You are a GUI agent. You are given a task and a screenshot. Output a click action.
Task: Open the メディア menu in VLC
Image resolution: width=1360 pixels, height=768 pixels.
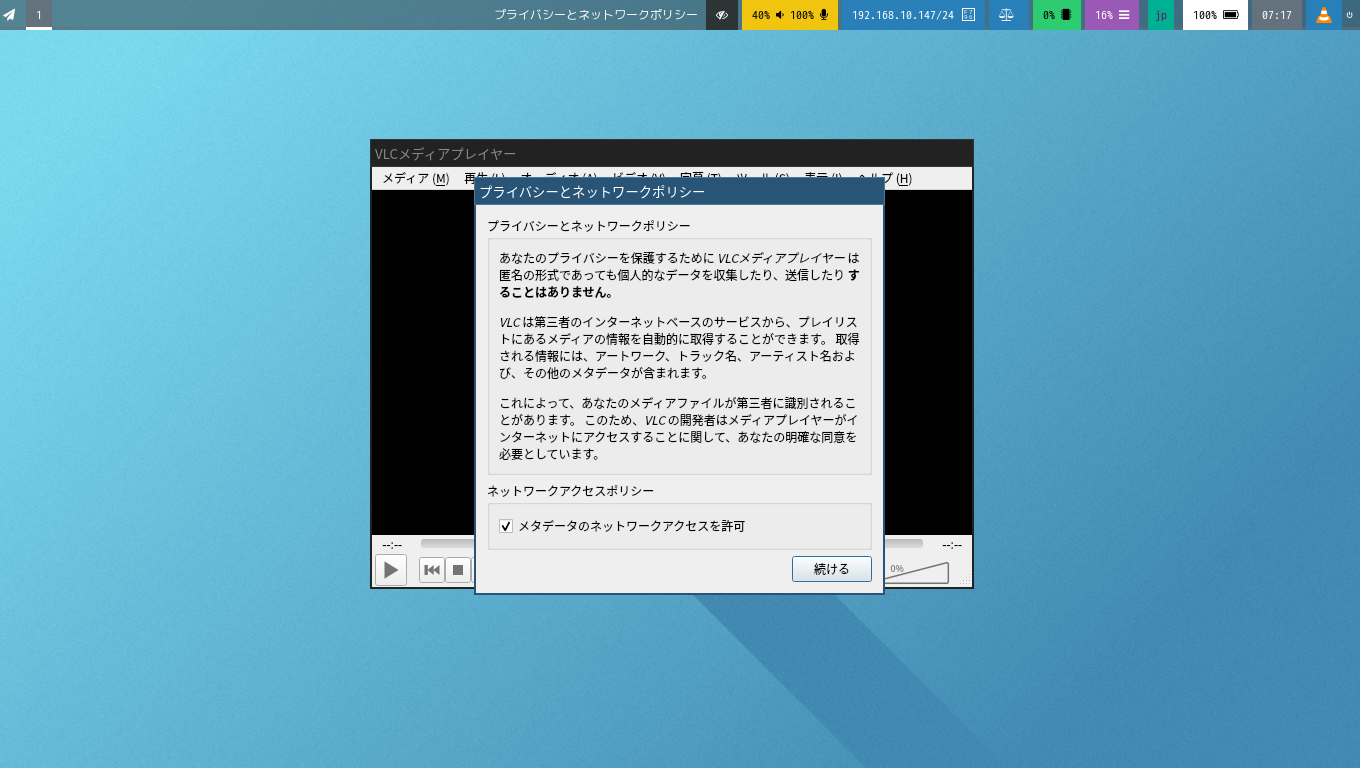coord(415,179)
